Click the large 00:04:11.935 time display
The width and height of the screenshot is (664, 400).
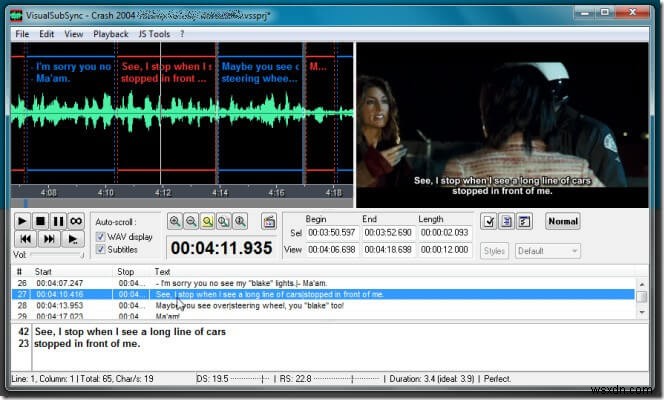pyautogui.click(x=221, y=248)
